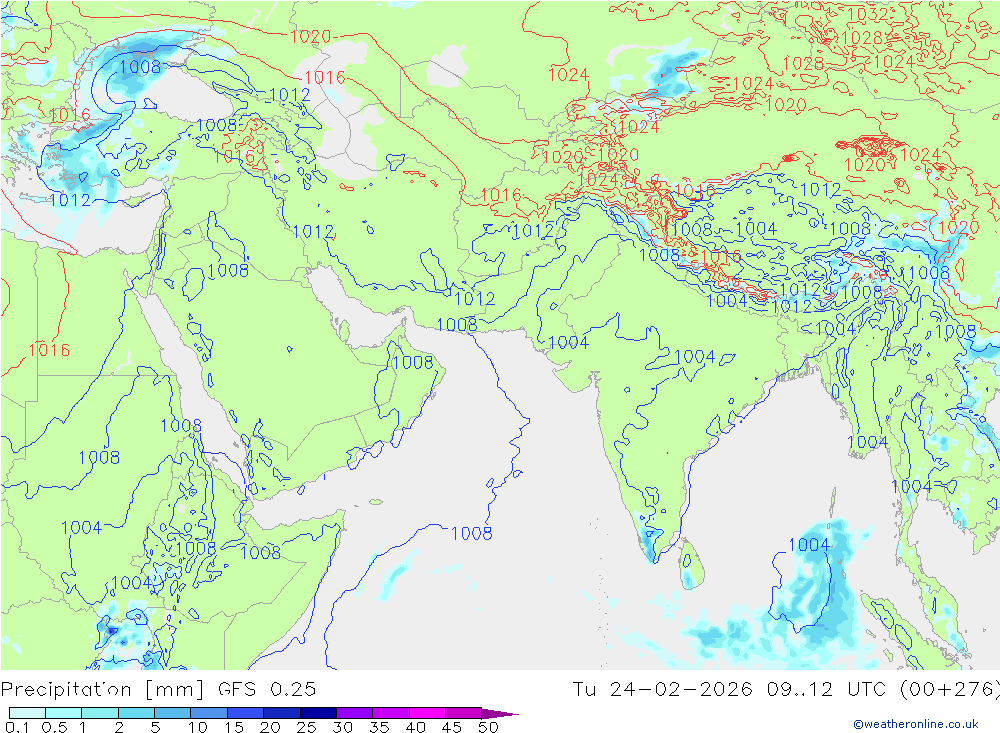
Task: Click the '09..12 UTC' time text
Action: 827,689
